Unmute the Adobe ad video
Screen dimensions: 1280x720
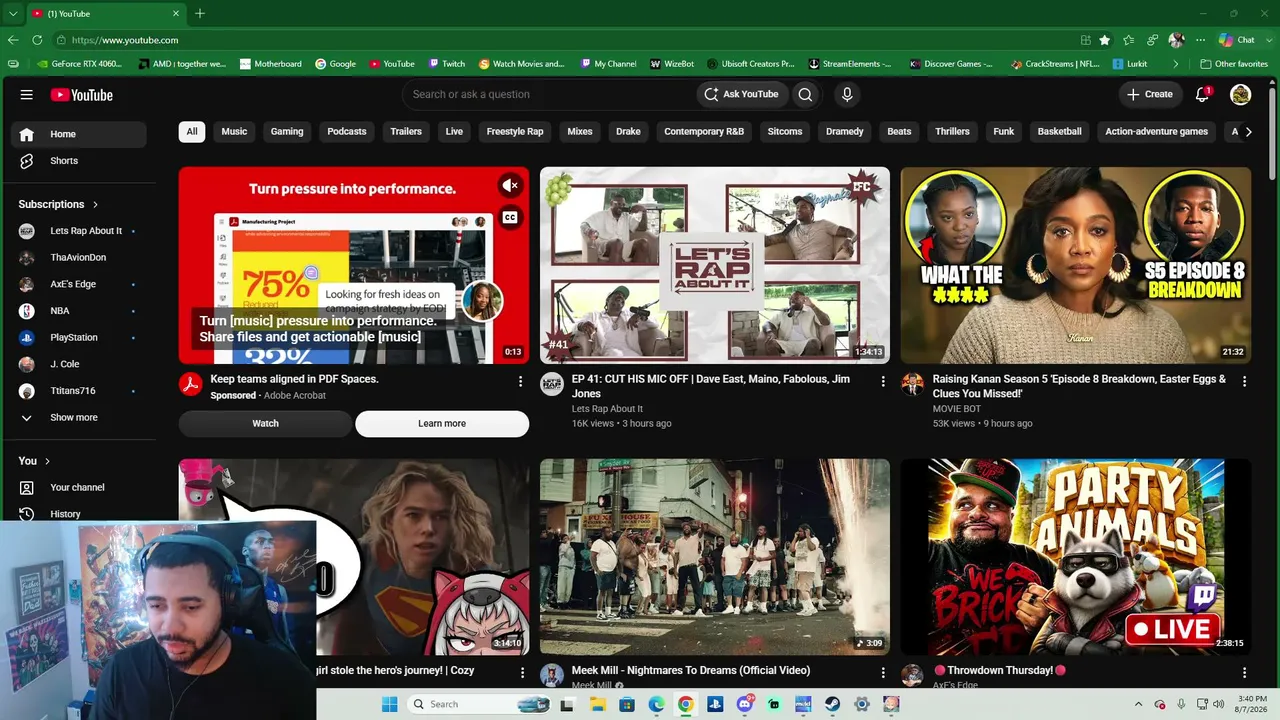click(x=510, y=185)
